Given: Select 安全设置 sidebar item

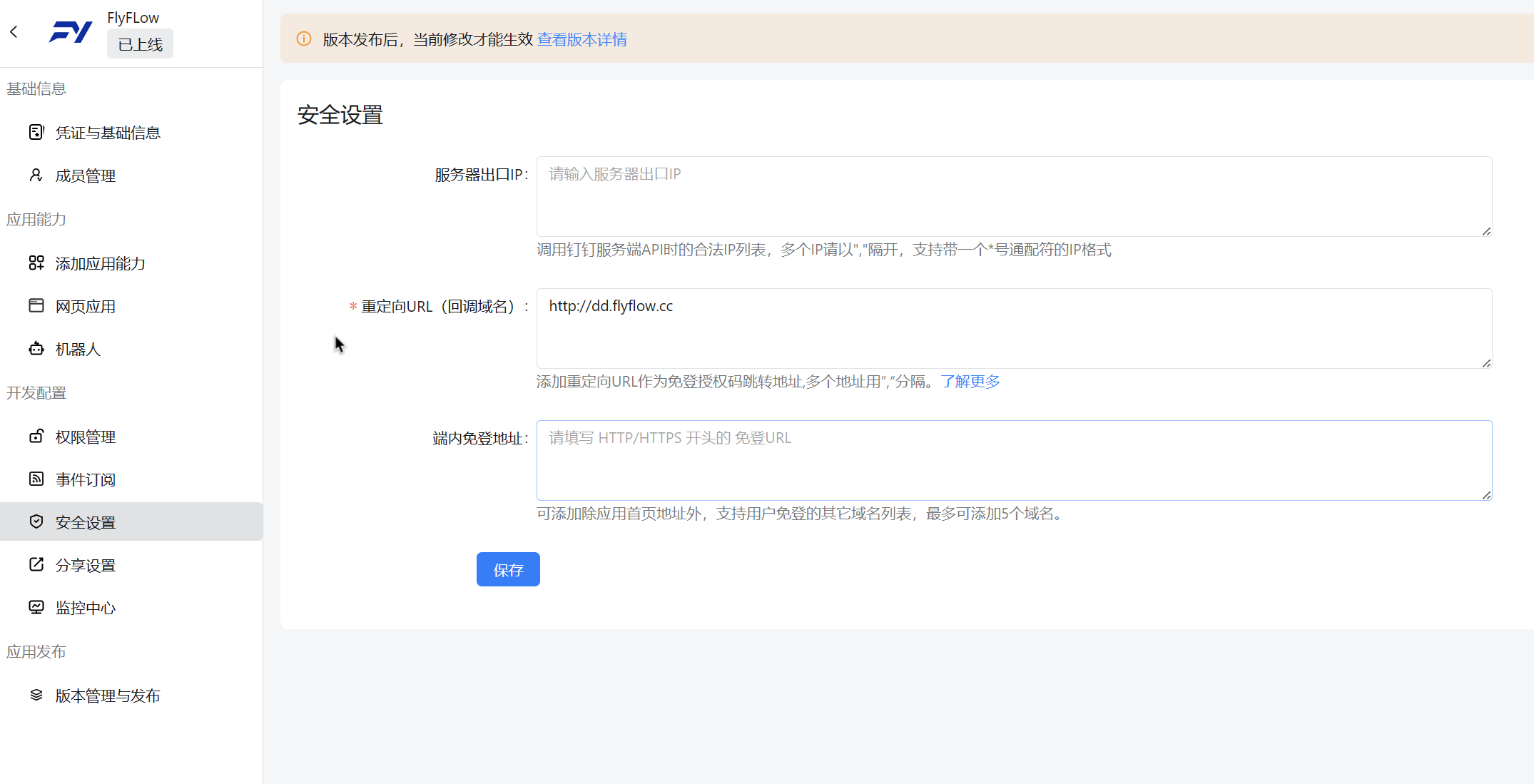Looking at the screenshot, I should coord(131,521).
